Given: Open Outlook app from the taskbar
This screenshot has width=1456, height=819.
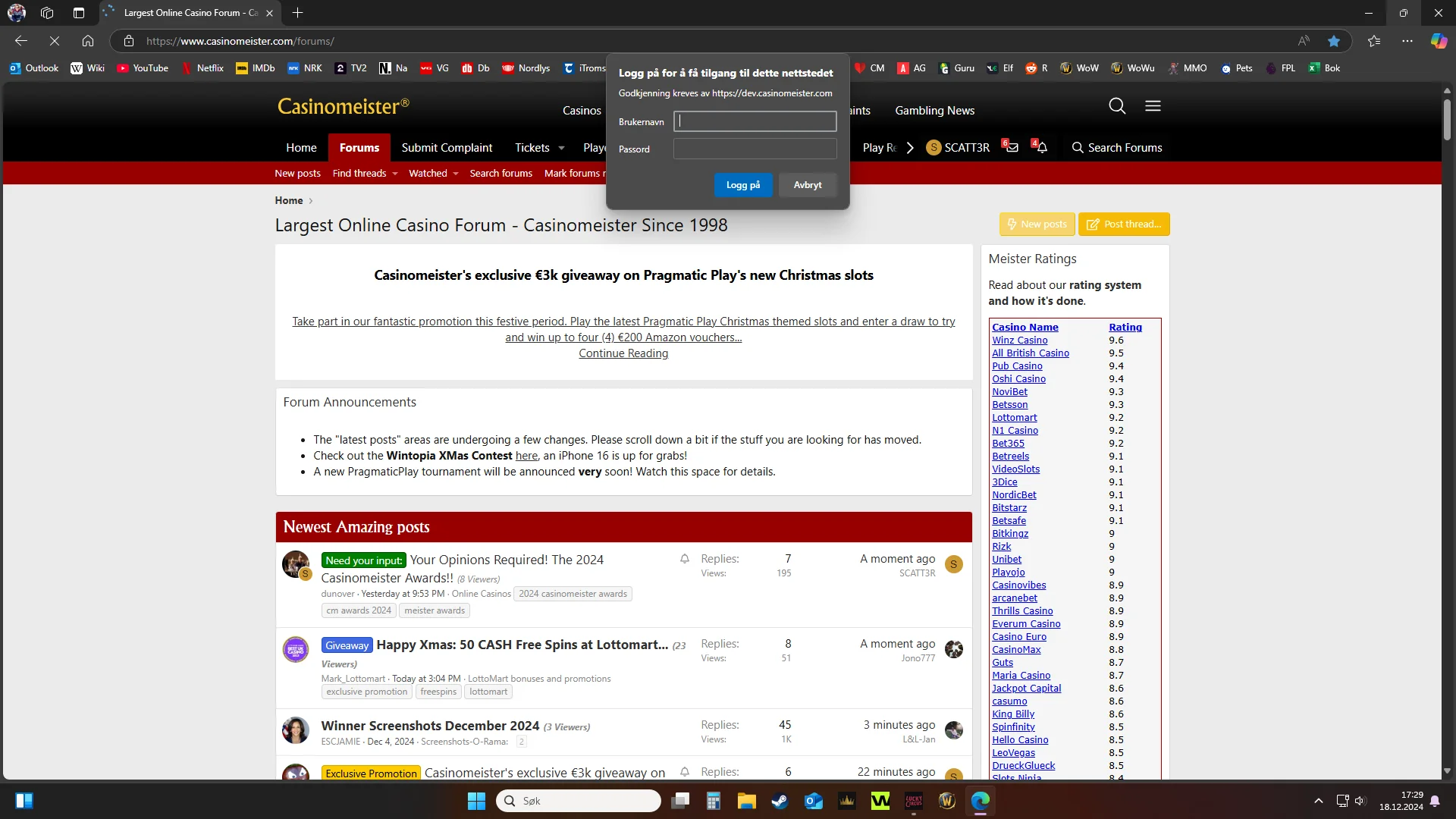Looking at the screenshot, I should pos(813,801).
